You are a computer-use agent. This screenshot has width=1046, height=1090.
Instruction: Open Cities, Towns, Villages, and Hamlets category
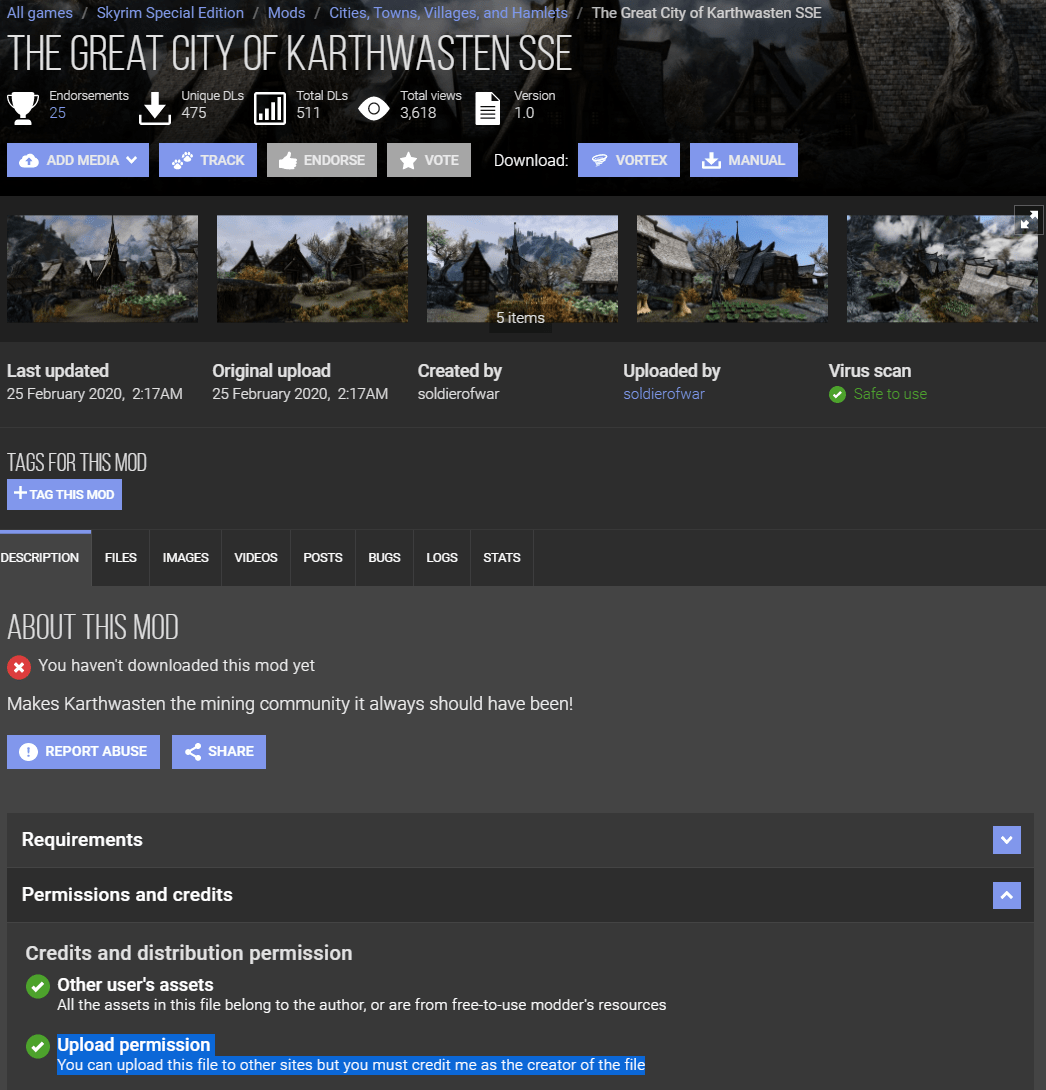pos(448,13)
